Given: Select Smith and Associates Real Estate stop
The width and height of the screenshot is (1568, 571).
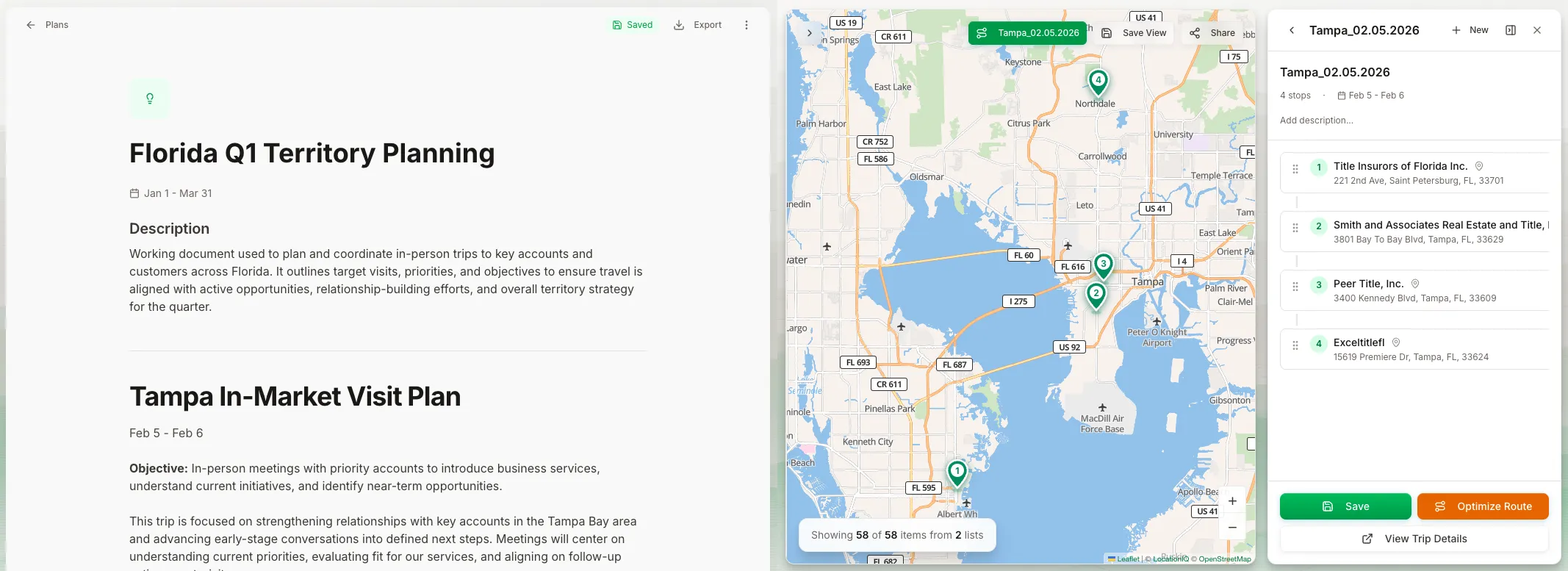Looking at the screenshot, I should 1414,231.
